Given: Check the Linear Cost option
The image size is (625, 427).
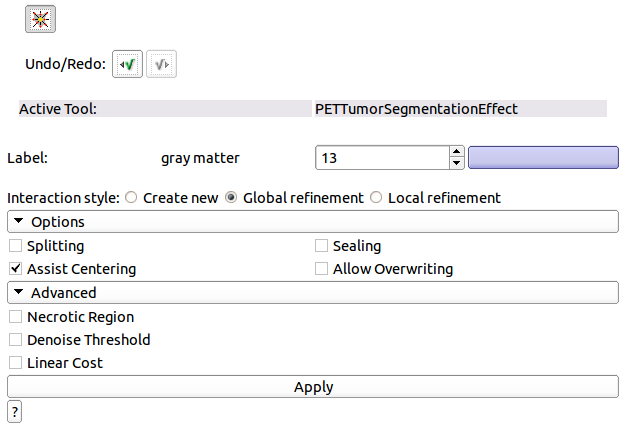Looking at the screenshot, I should [x=15, y=363].
